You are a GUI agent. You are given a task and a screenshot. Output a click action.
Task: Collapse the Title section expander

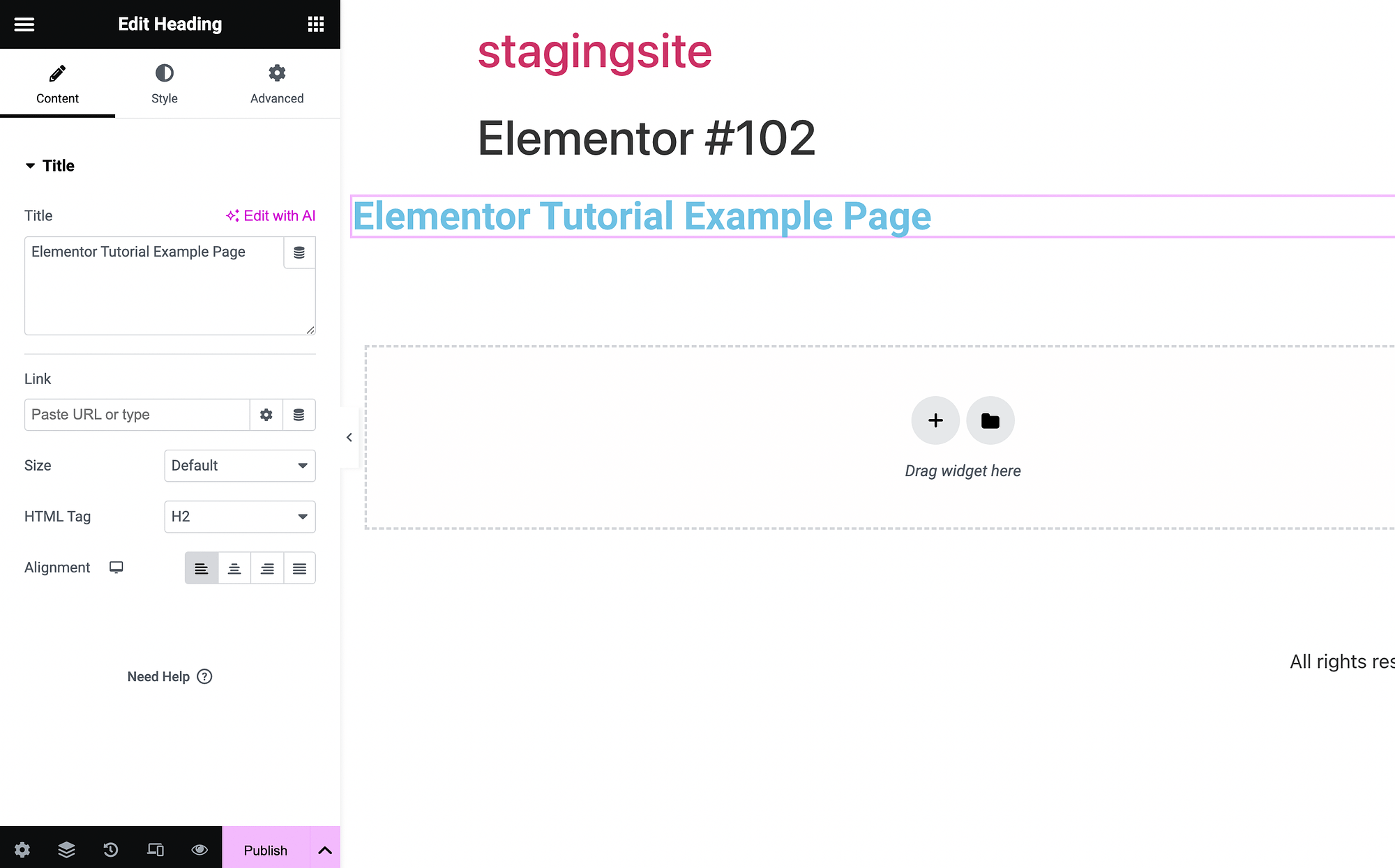coord(30,165)
